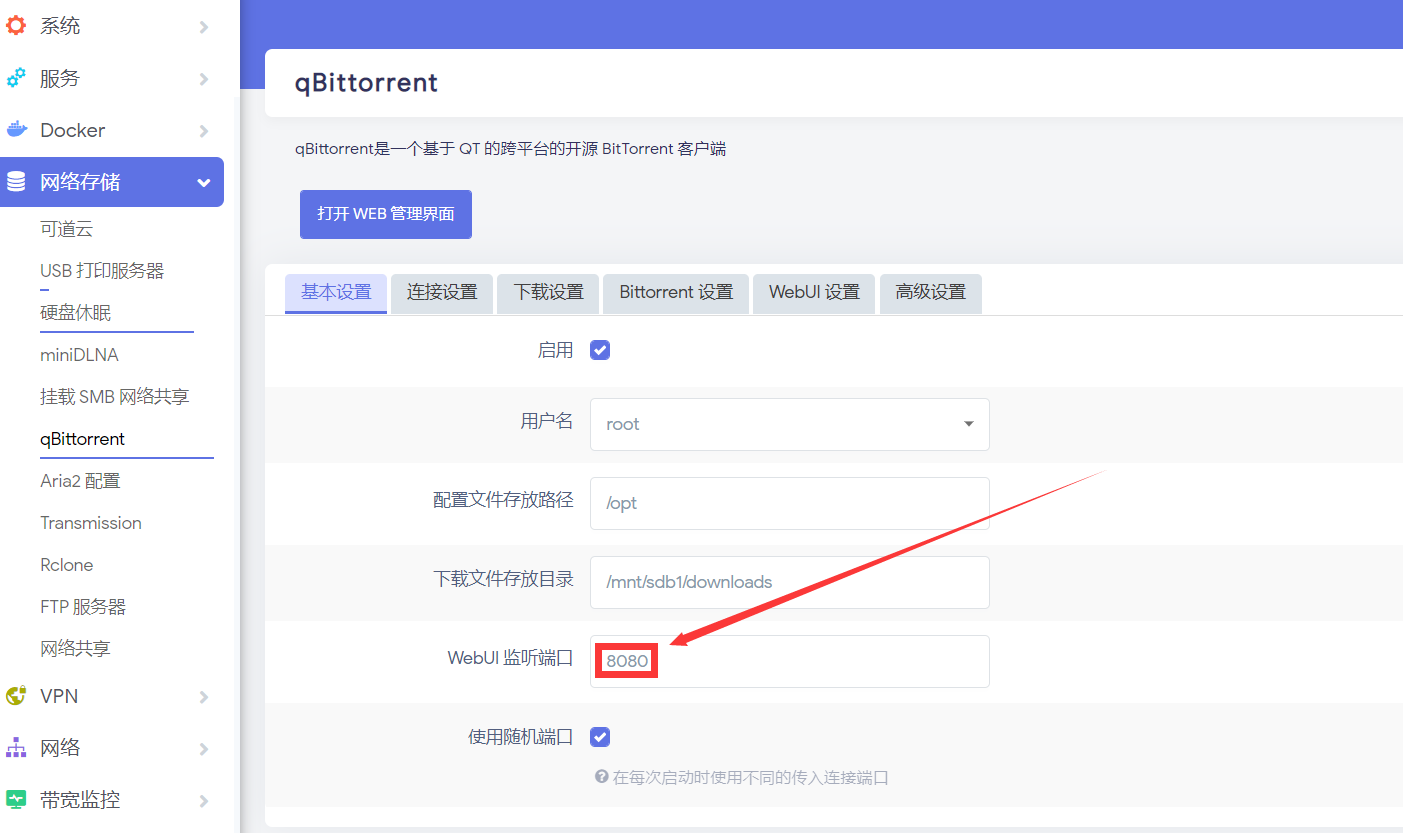Image resolution: width=1403 pixels, height=833 pixels.
Task: Click the WebUI 监听端口 input field
Action: 789,661
